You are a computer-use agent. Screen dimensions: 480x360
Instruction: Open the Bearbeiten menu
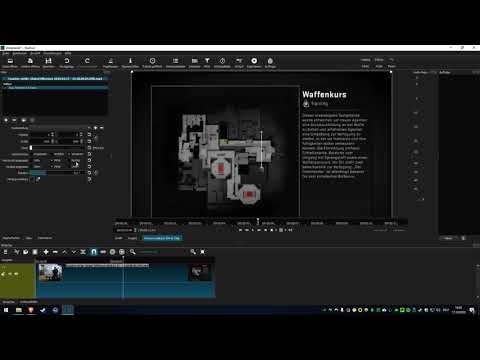(x=19, y=53)
